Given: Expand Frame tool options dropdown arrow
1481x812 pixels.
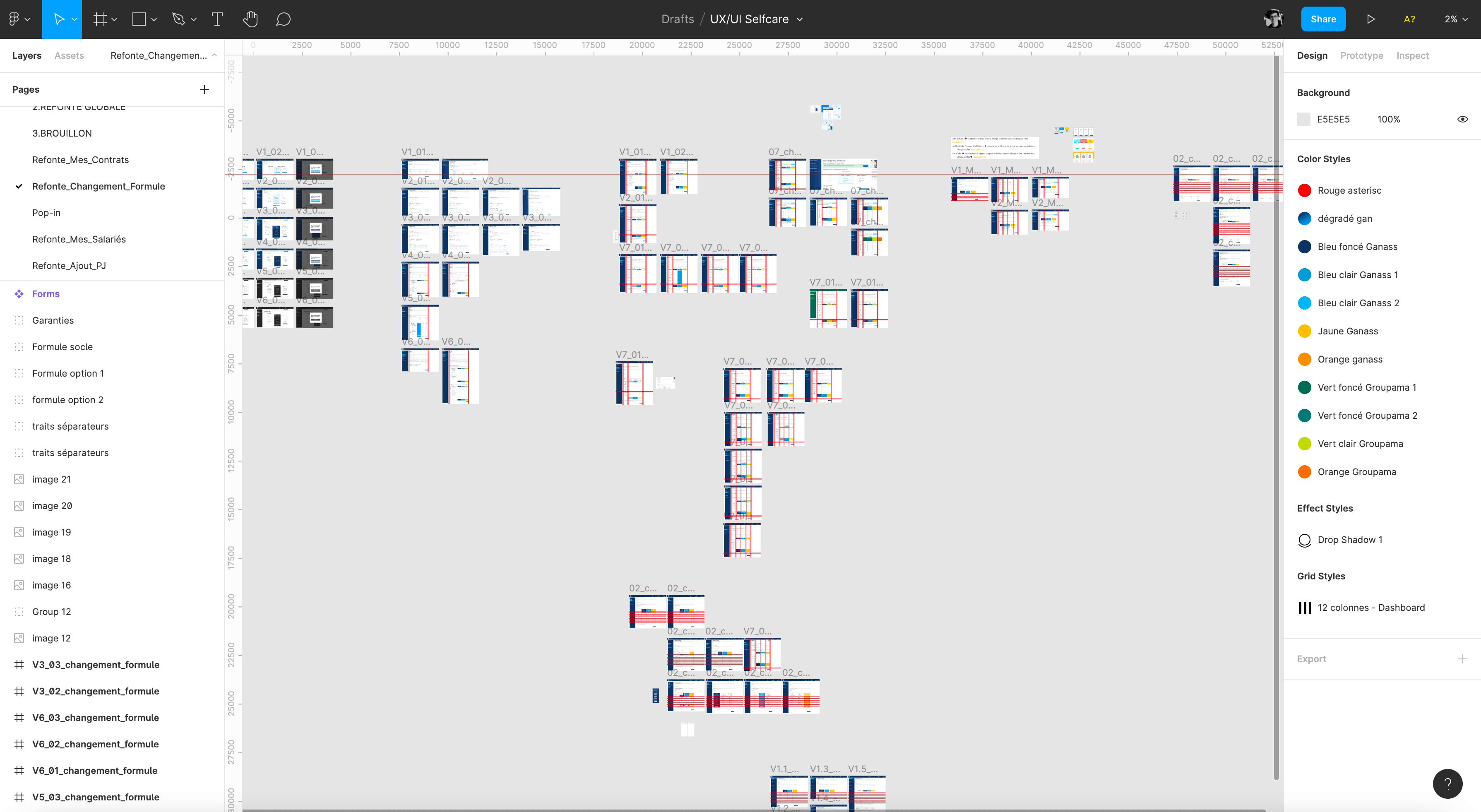Looking at the screenshot, I should 114,19.
